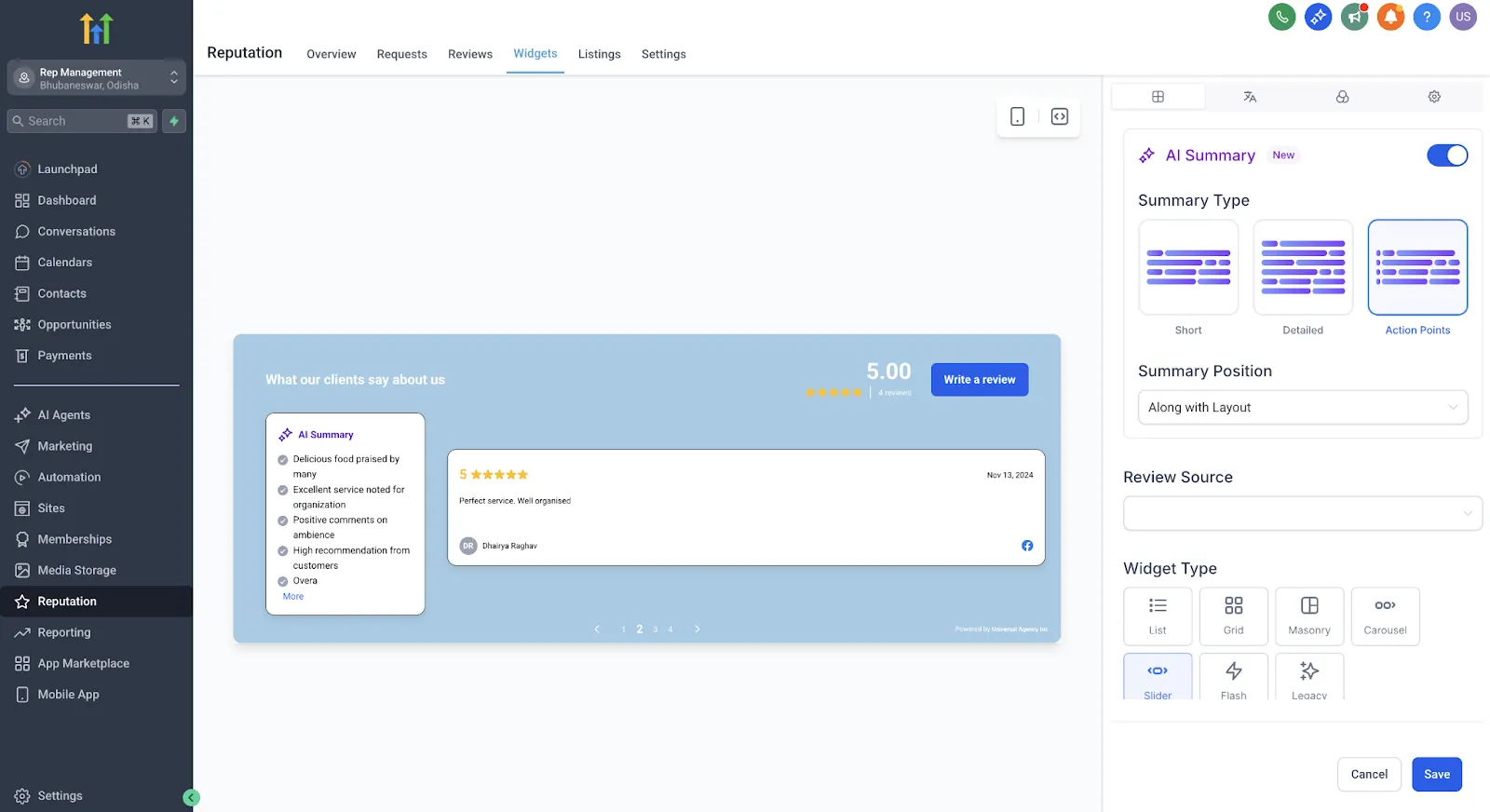Switch to mobile device preview
Viewport: 1490px width, 812px height.
pyautogui.click(x=1018, y=116)
